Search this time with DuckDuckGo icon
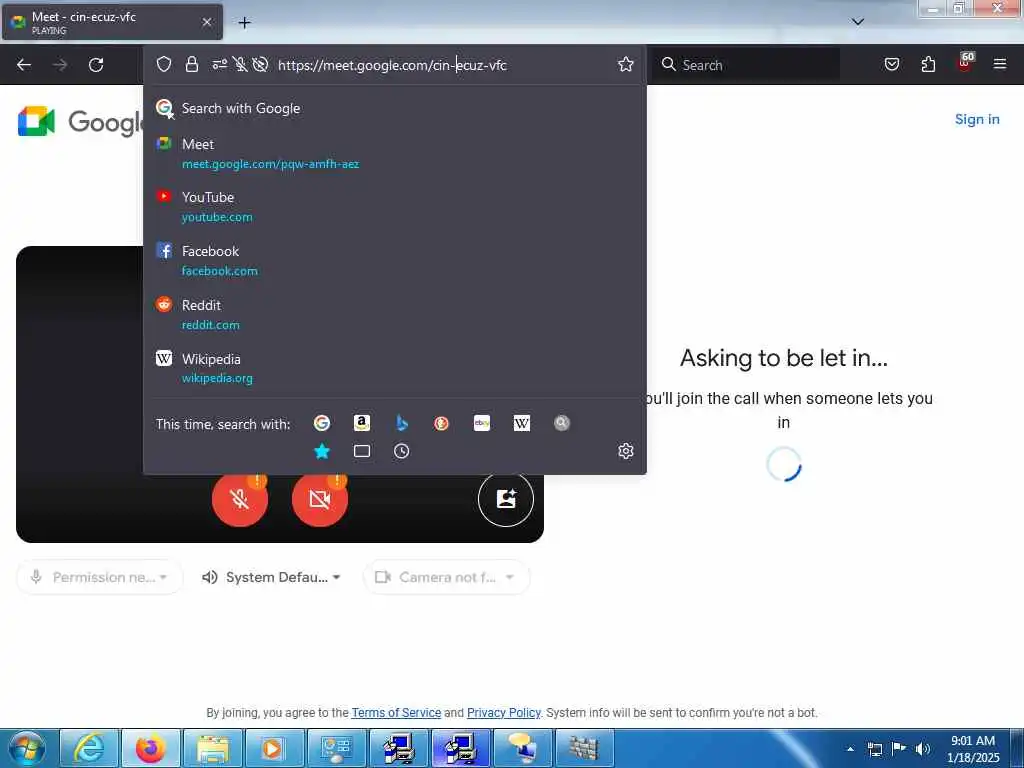 pyautogui.click(x=441, y=423)
